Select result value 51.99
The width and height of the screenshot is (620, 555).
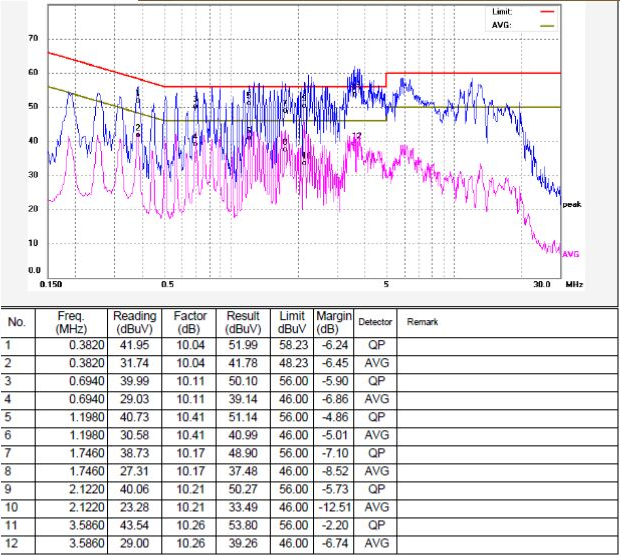[x=243, y=345]
